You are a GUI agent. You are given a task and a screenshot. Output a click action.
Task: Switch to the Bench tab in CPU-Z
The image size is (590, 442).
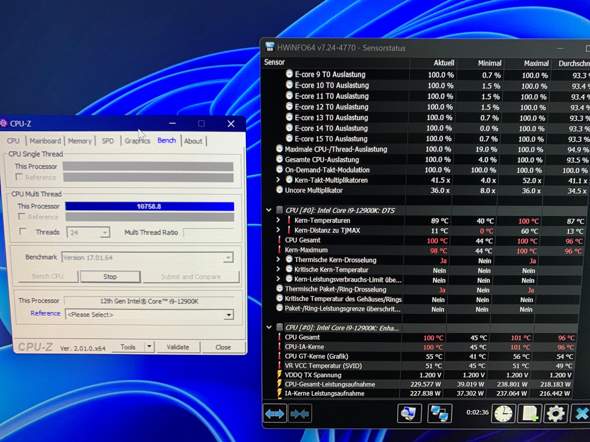click(x=167, y=140)
